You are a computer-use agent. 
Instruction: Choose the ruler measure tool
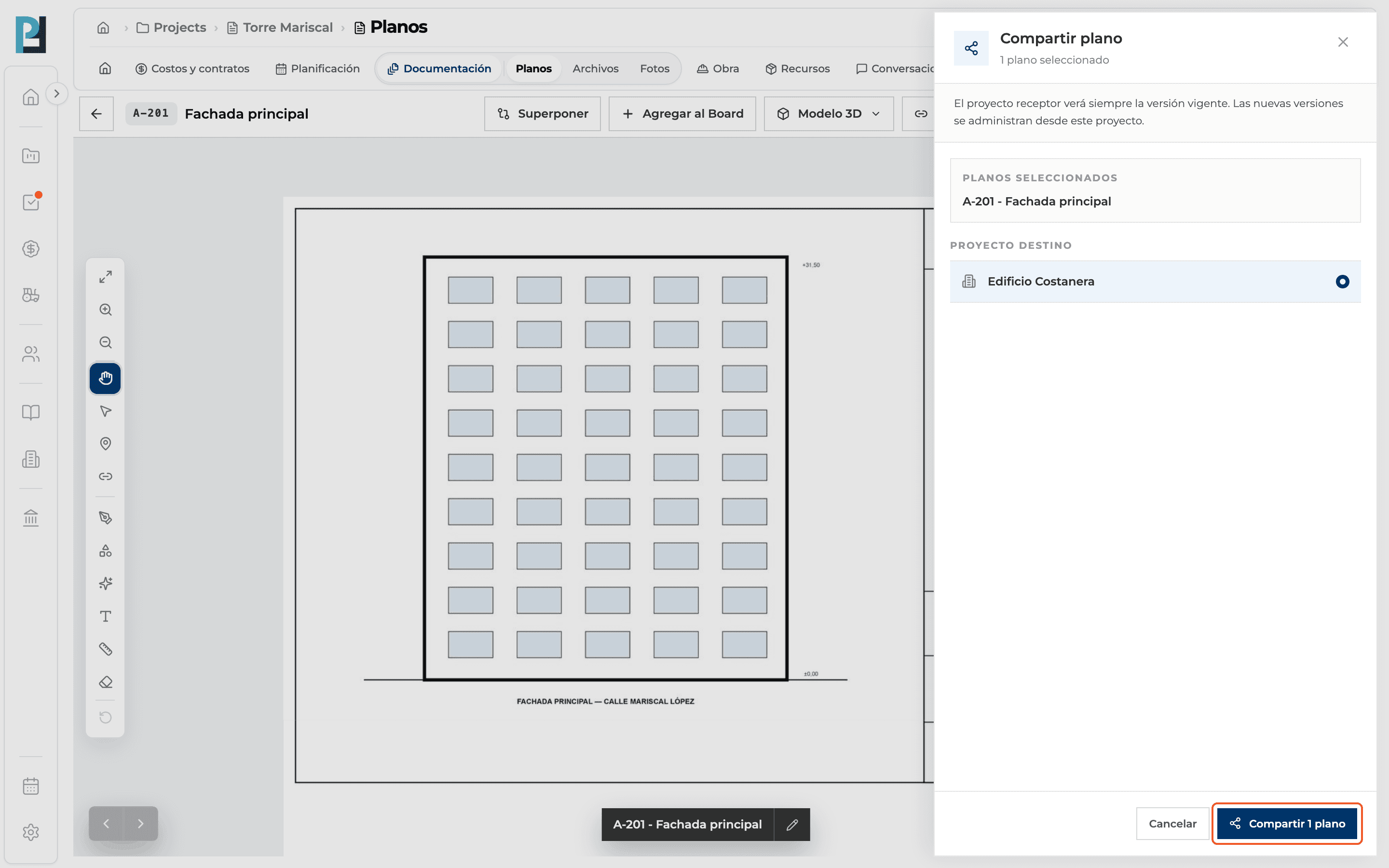click(105, 649)
